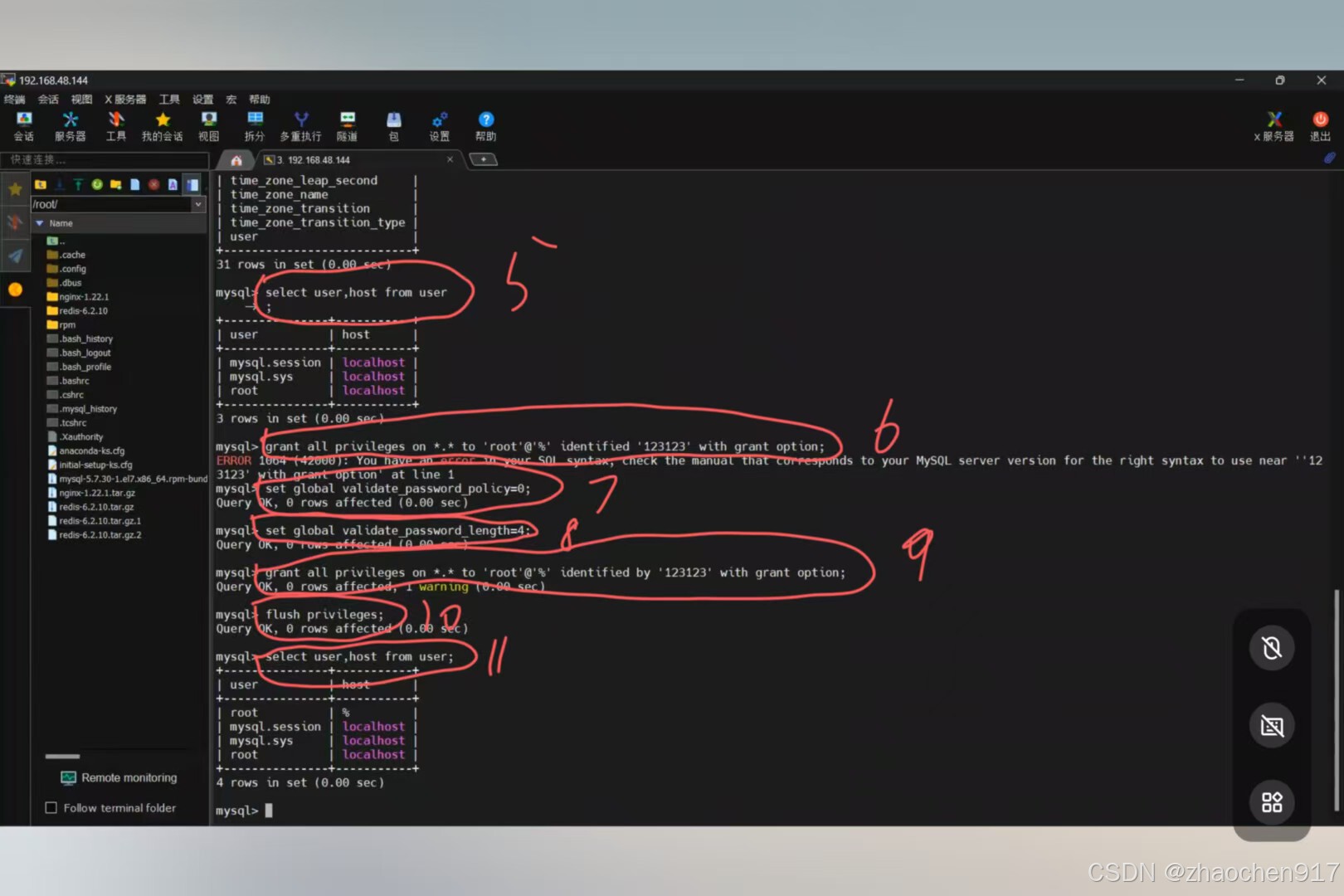Open the Tunneling tool (隧道)
Screen dimensions: 1344x896
pos(347,124)
